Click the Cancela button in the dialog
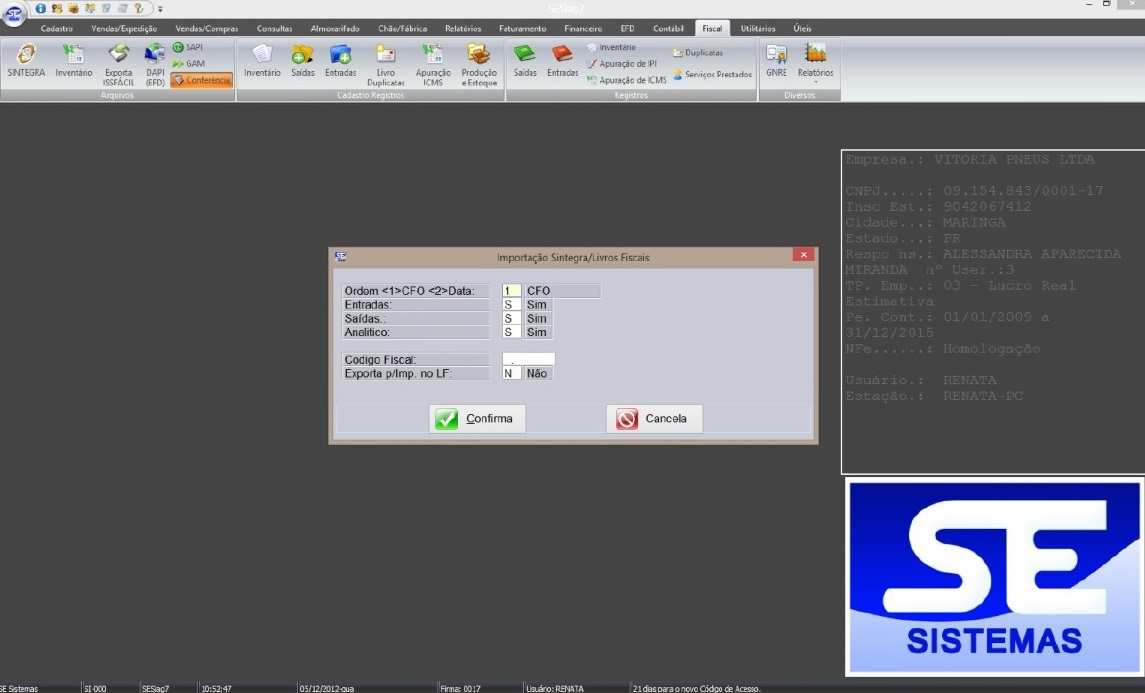 [654, 419]
